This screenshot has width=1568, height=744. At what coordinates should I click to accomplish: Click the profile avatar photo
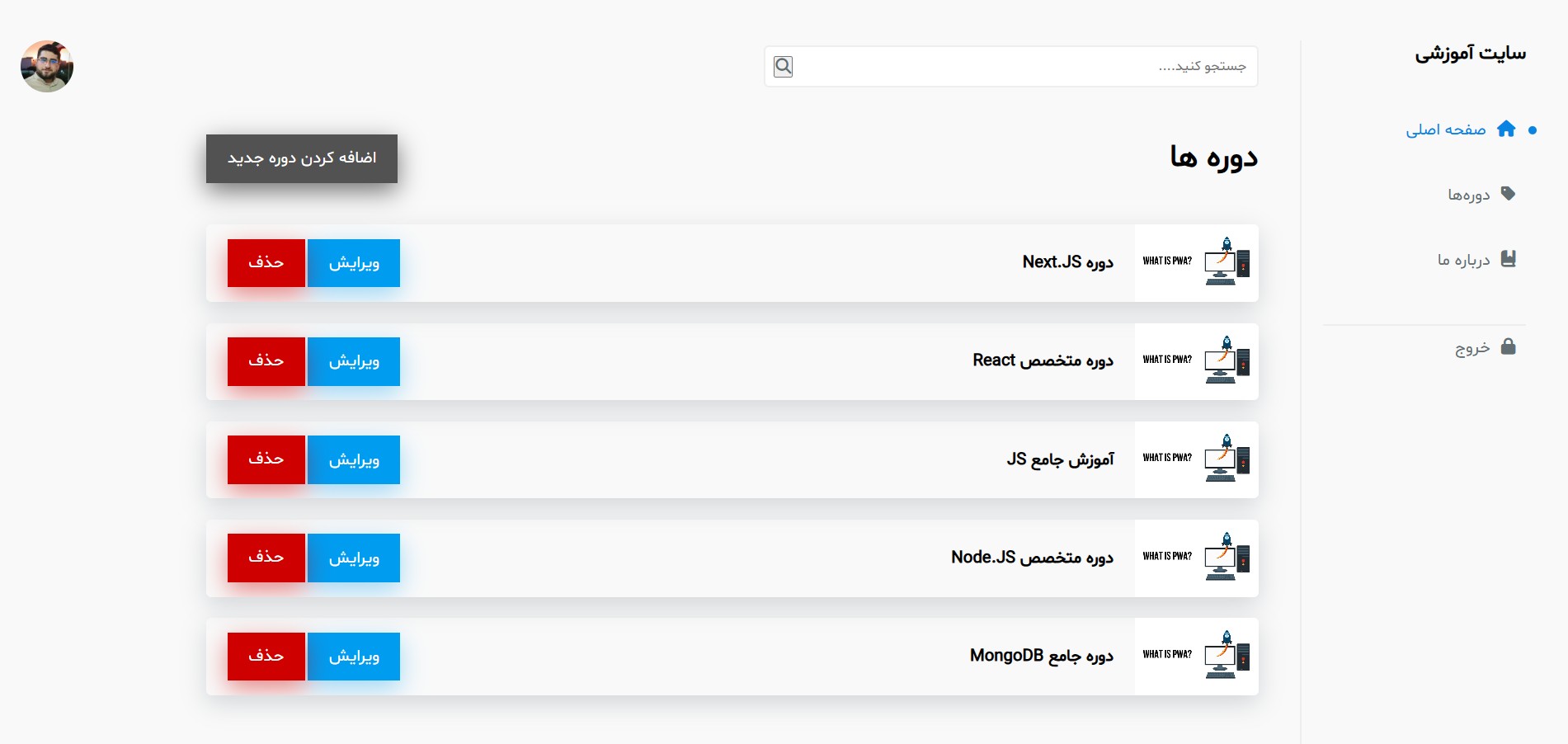[x=47, y=66]
